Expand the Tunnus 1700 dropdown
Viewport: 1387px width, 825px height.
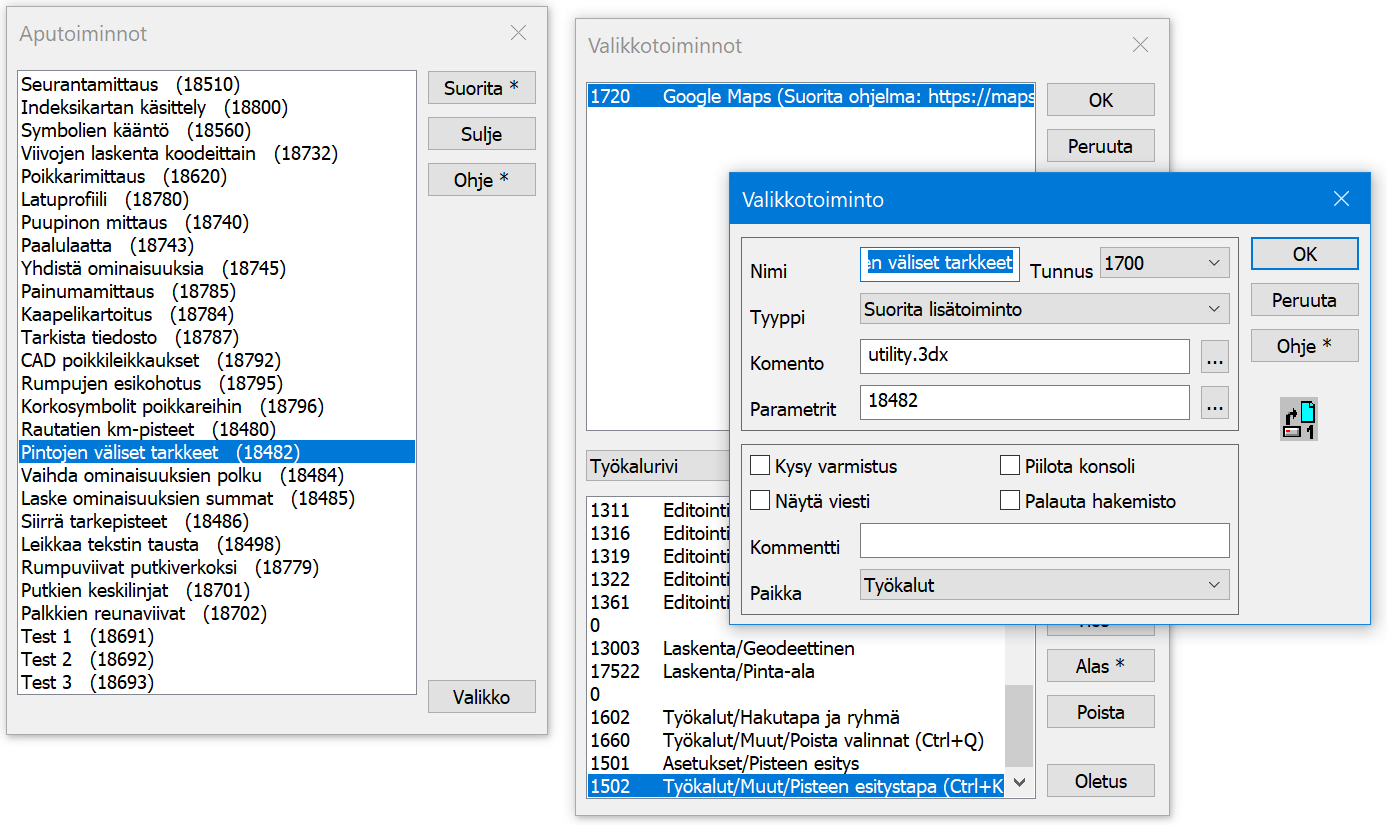(x=1164, y=263)
